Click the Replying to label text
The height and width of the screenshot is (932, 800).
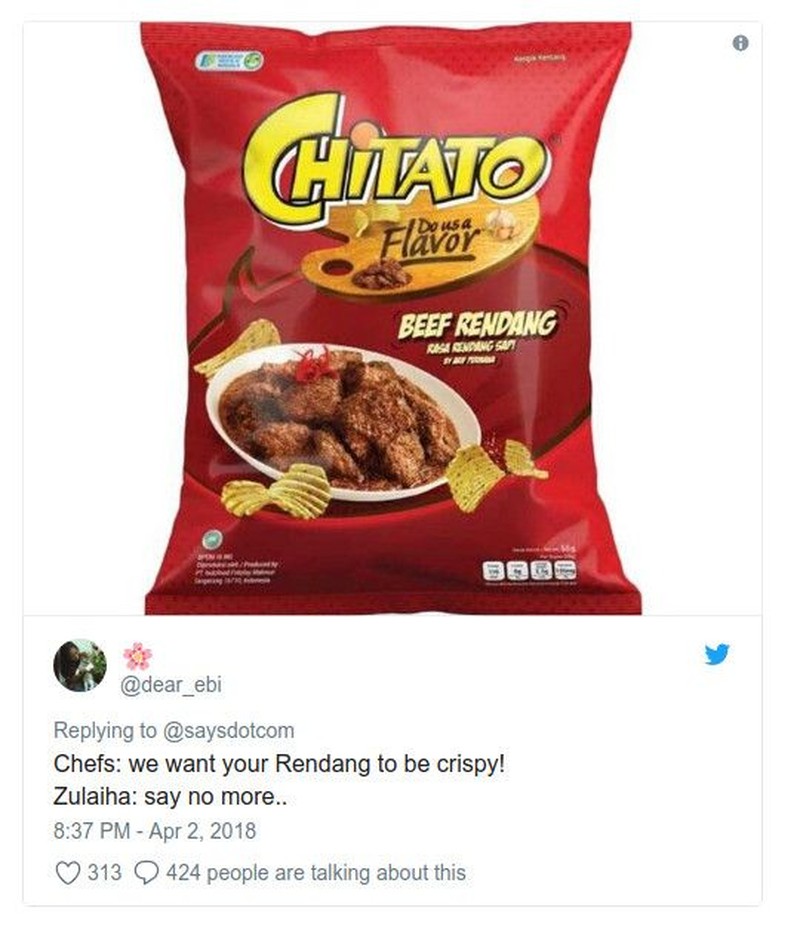(105, 731)
